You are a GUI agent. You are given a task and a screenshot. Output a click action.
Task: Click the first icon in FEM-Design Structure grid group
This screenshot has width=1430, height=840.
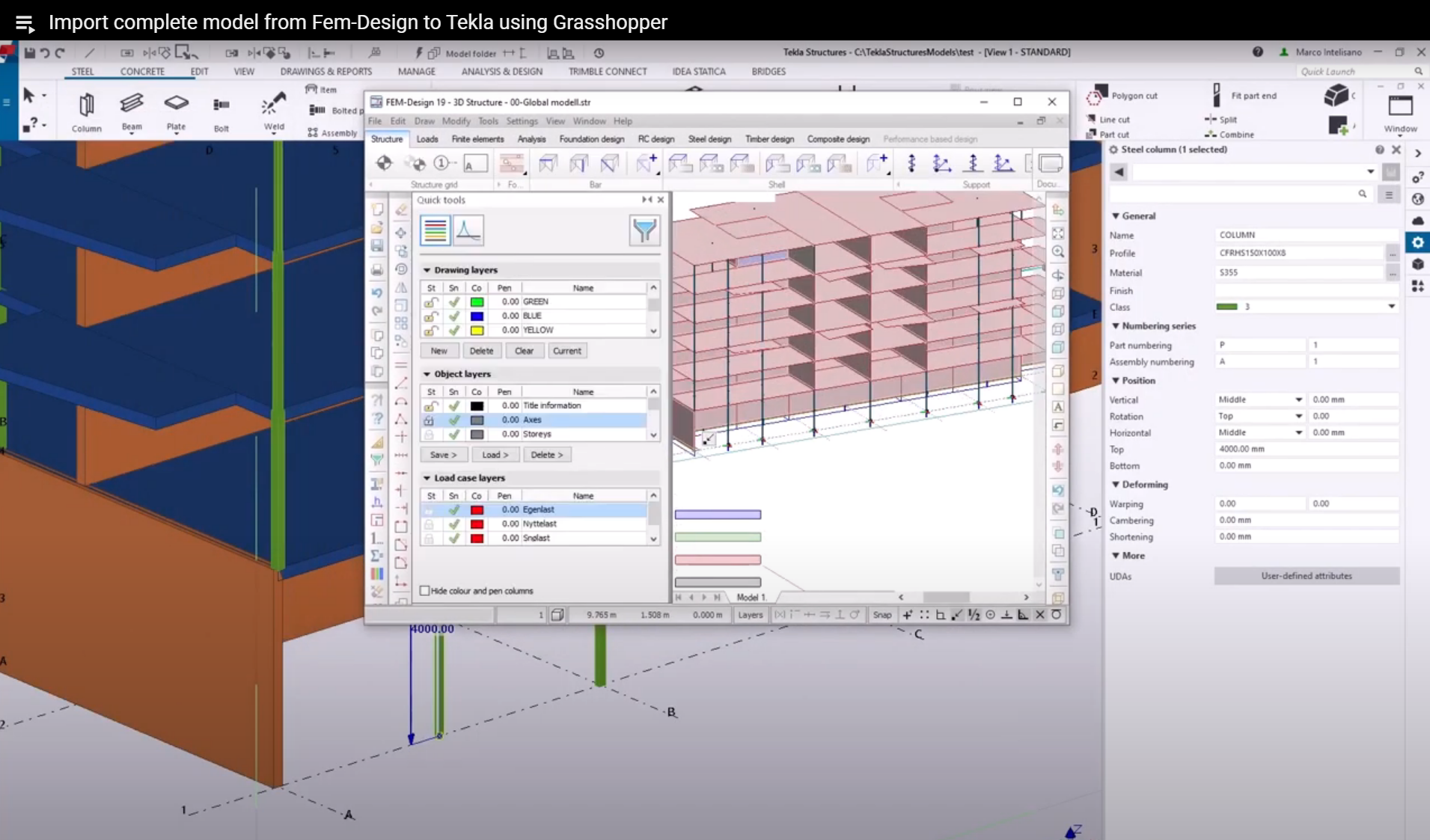coord(384,163)
